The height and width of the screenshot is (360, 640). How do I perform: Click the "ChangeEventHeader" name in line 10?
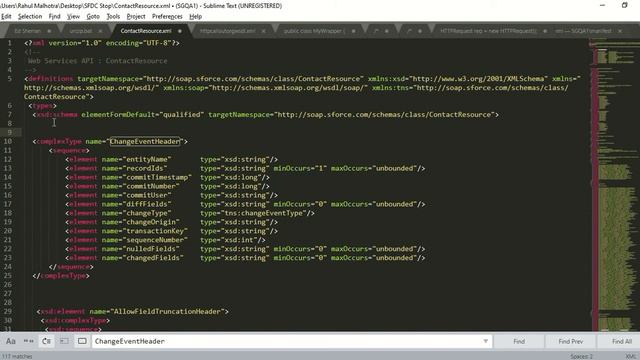[144, 141]
